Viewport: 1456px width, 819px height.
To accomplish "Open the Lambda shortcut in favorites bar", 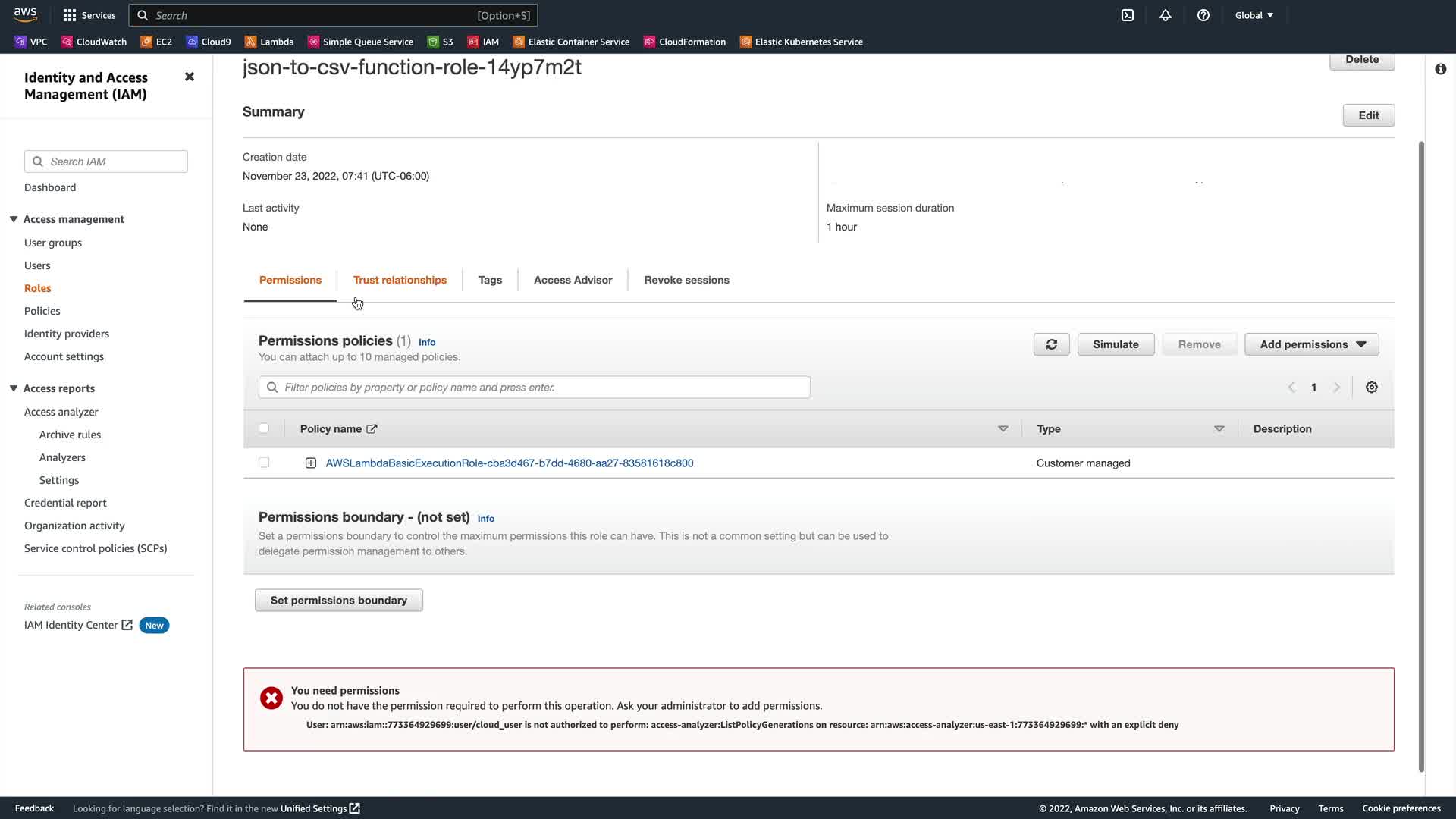I will (x=269, y=42).
